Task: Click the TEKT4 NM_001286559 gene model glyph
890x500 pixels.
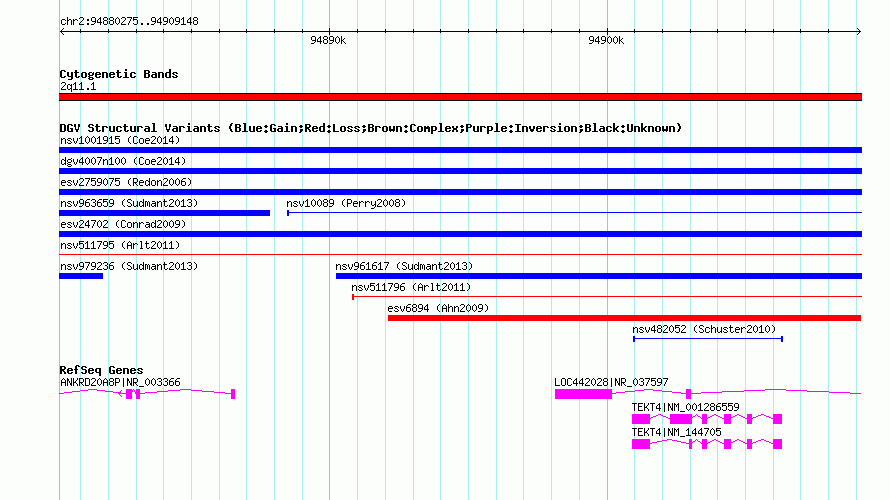Action: (x=707, y=419)
